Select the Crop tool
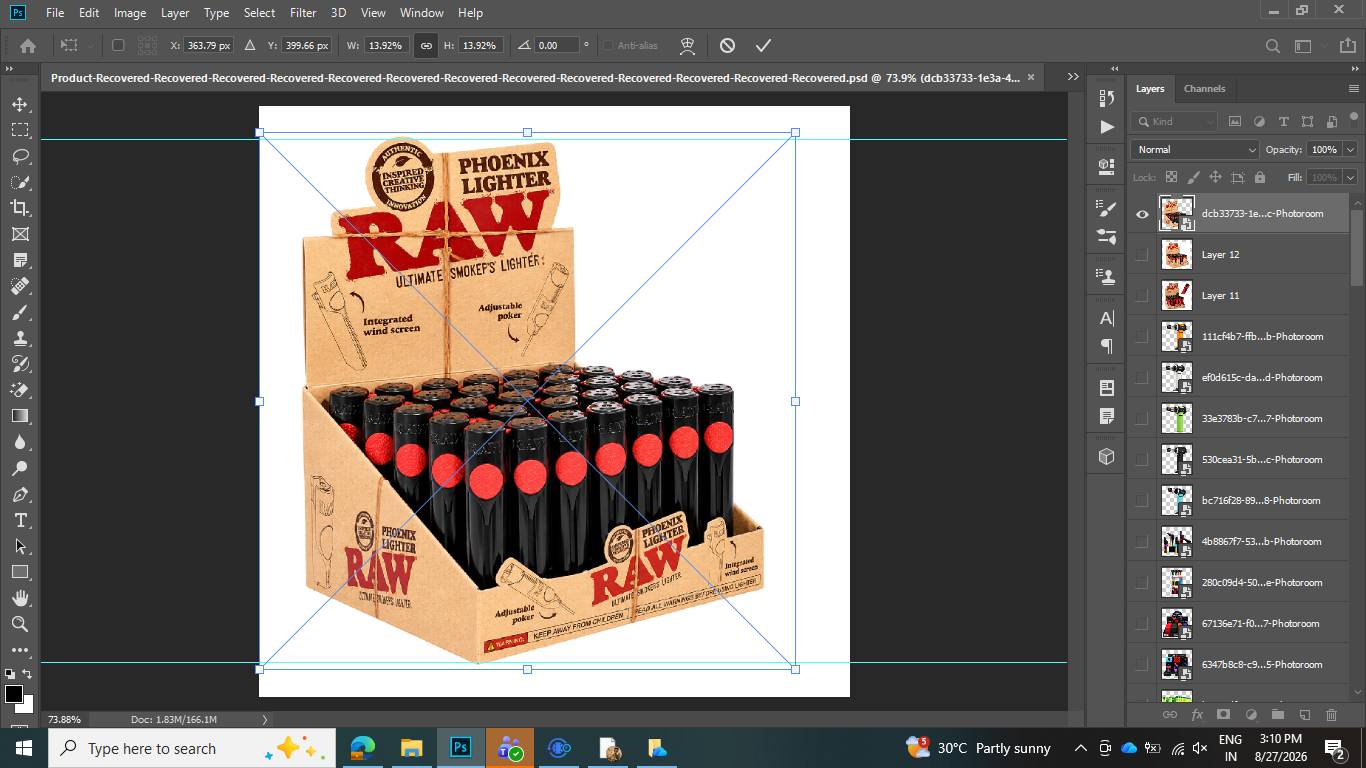 20,208
